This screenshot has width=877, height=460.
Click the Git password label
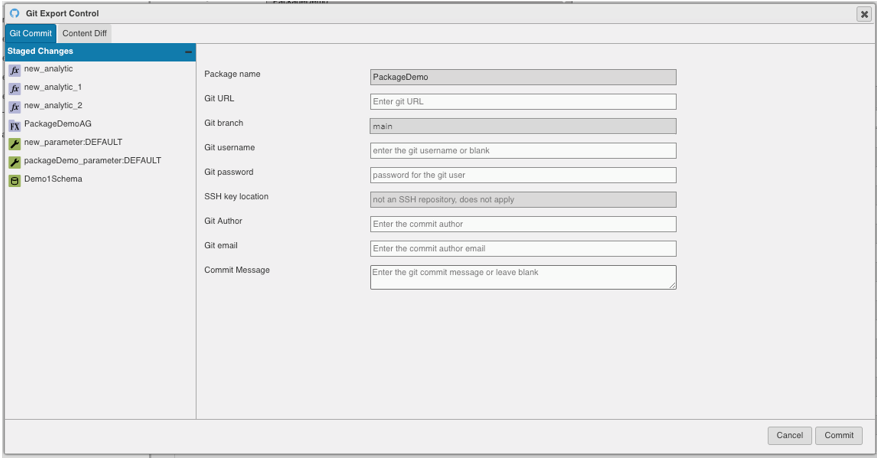229,172
